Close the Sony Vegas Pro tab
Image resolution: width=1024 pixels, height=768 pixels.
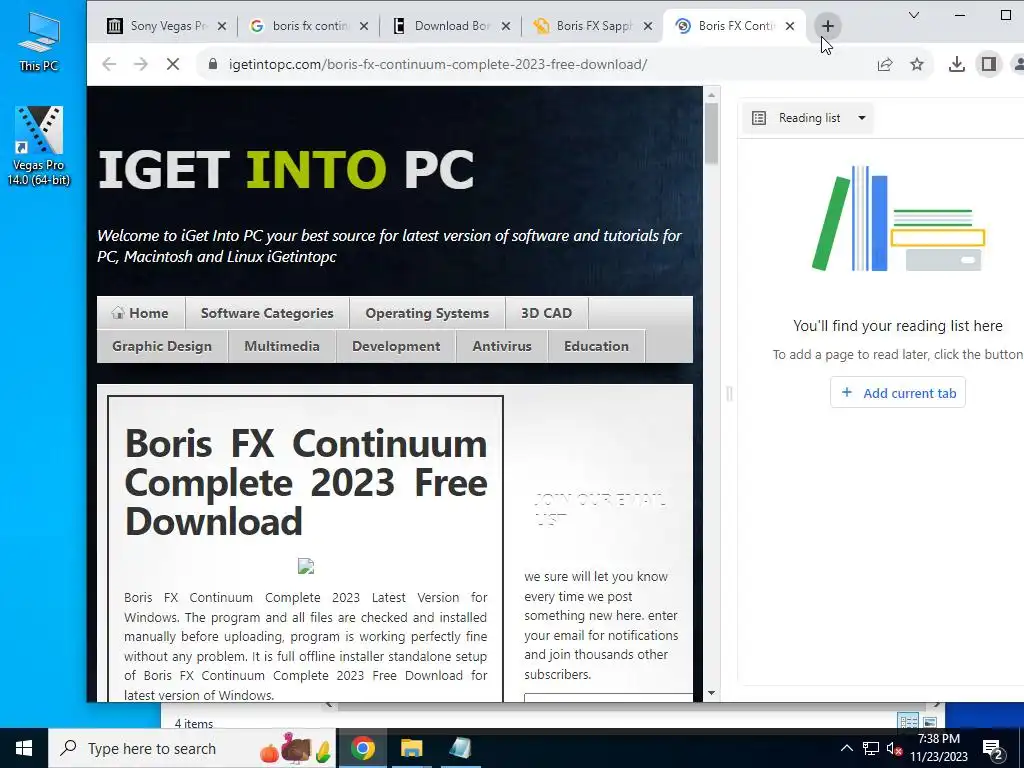[222, 26]
